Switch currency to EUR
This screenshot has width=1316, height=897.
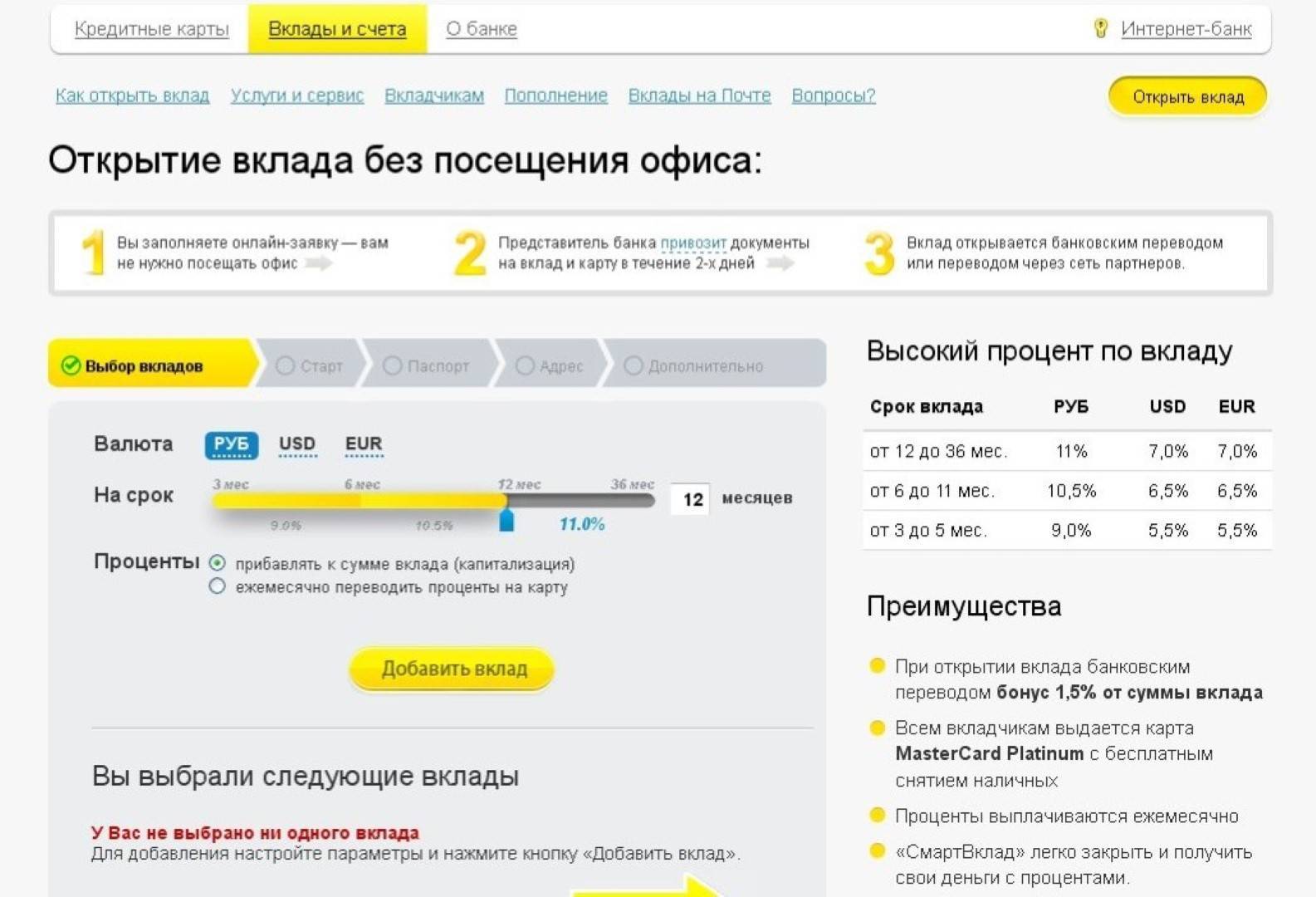(363, 444)
